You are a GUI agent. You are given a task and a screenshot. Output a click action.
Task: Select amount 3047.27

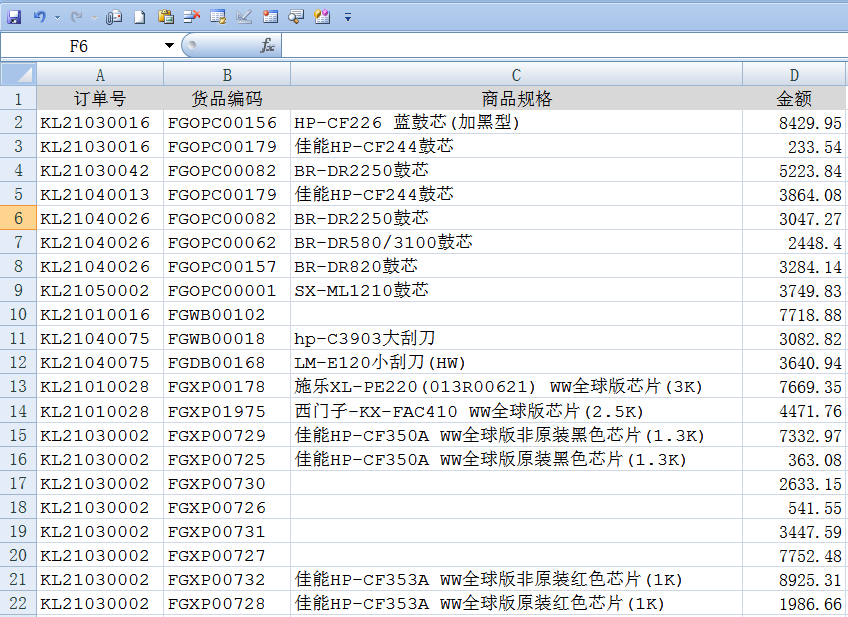pyautogui.click(x=794, y=218)
